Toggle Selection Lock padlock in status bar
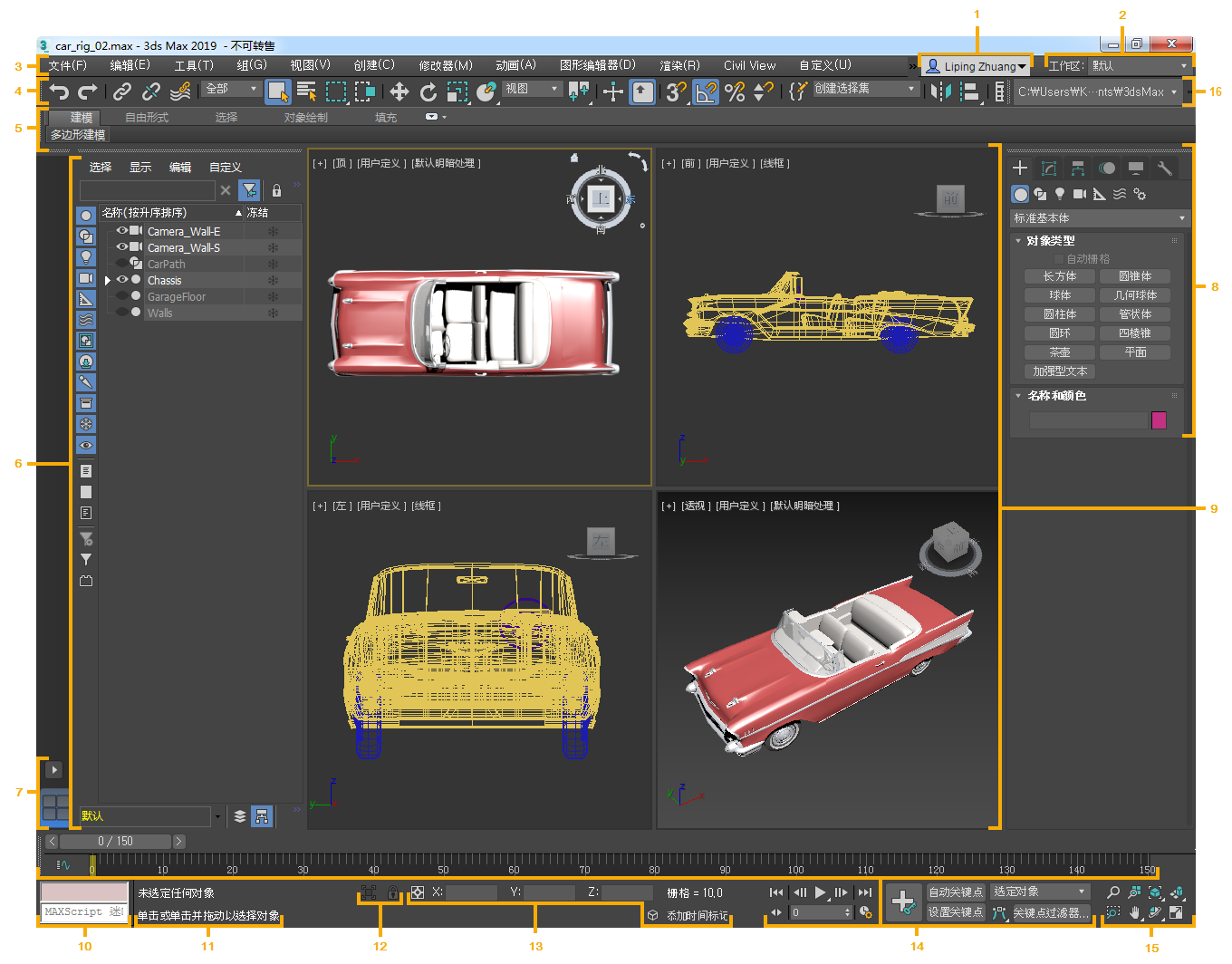The image size is (1232, 964). pos(393,892)
